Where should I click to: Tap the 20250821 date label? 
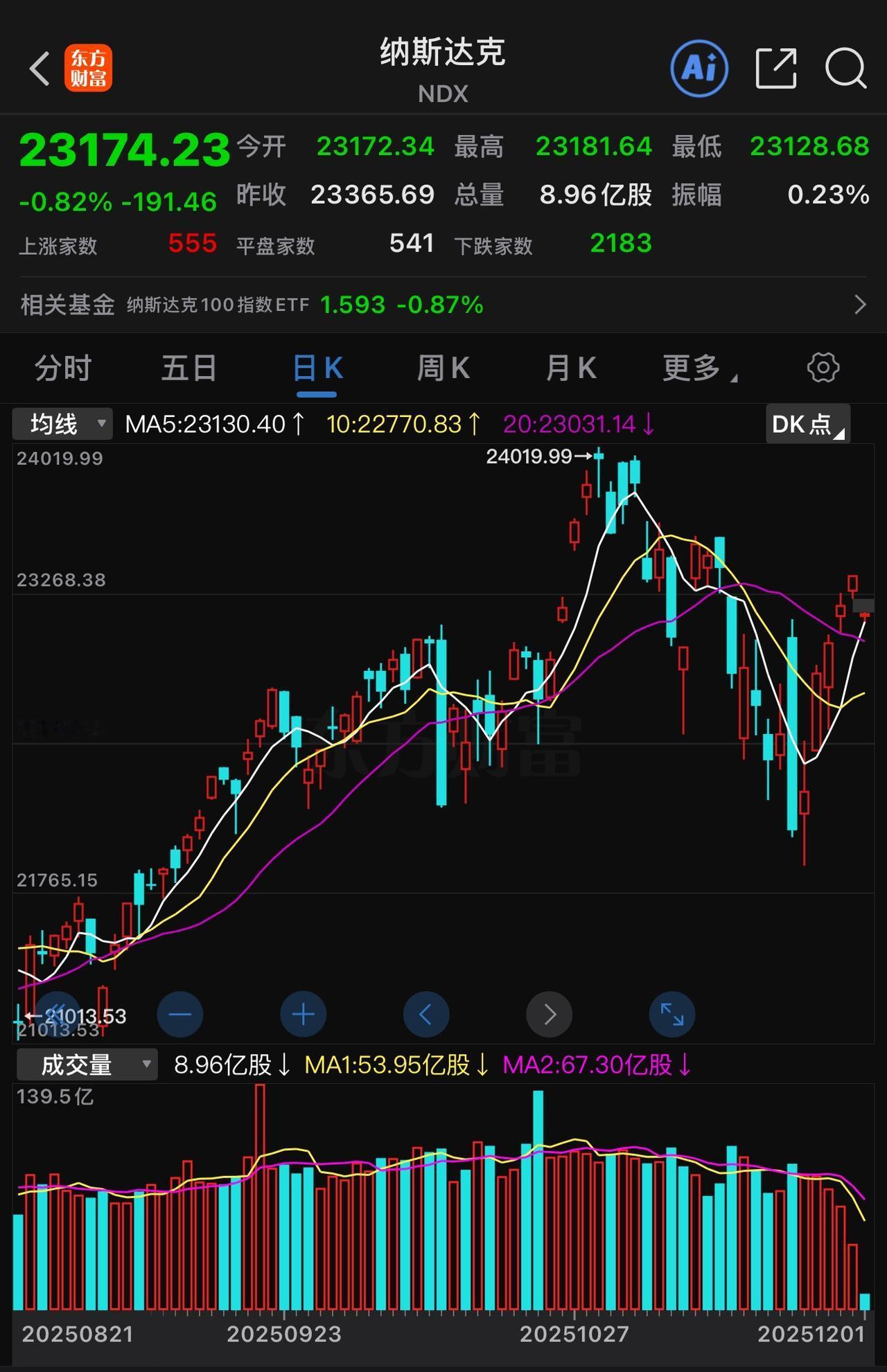pos(77,1335)
